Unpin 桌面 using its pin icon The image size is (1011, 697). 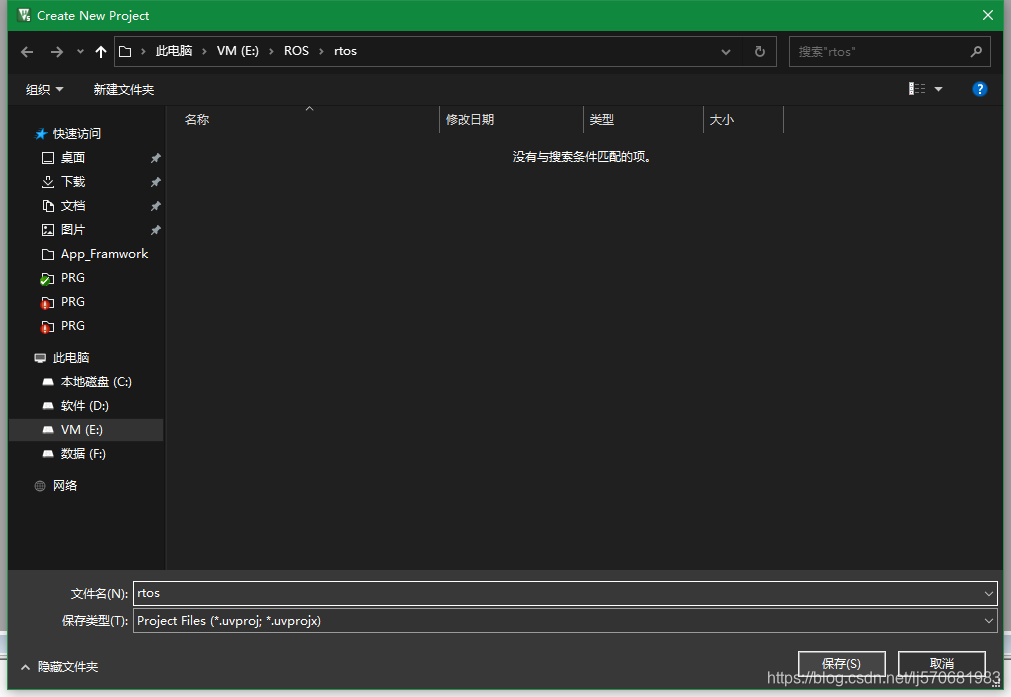click(155, 158)
